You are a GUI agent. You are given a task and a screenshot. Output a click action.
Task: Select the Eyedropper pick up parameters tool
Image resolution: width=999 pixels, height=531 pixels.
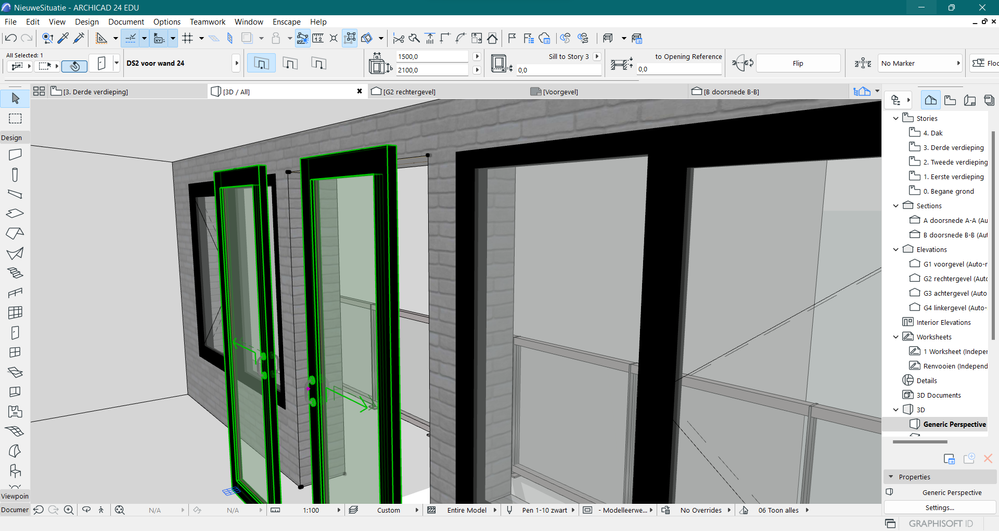click(x=61, y=39)
